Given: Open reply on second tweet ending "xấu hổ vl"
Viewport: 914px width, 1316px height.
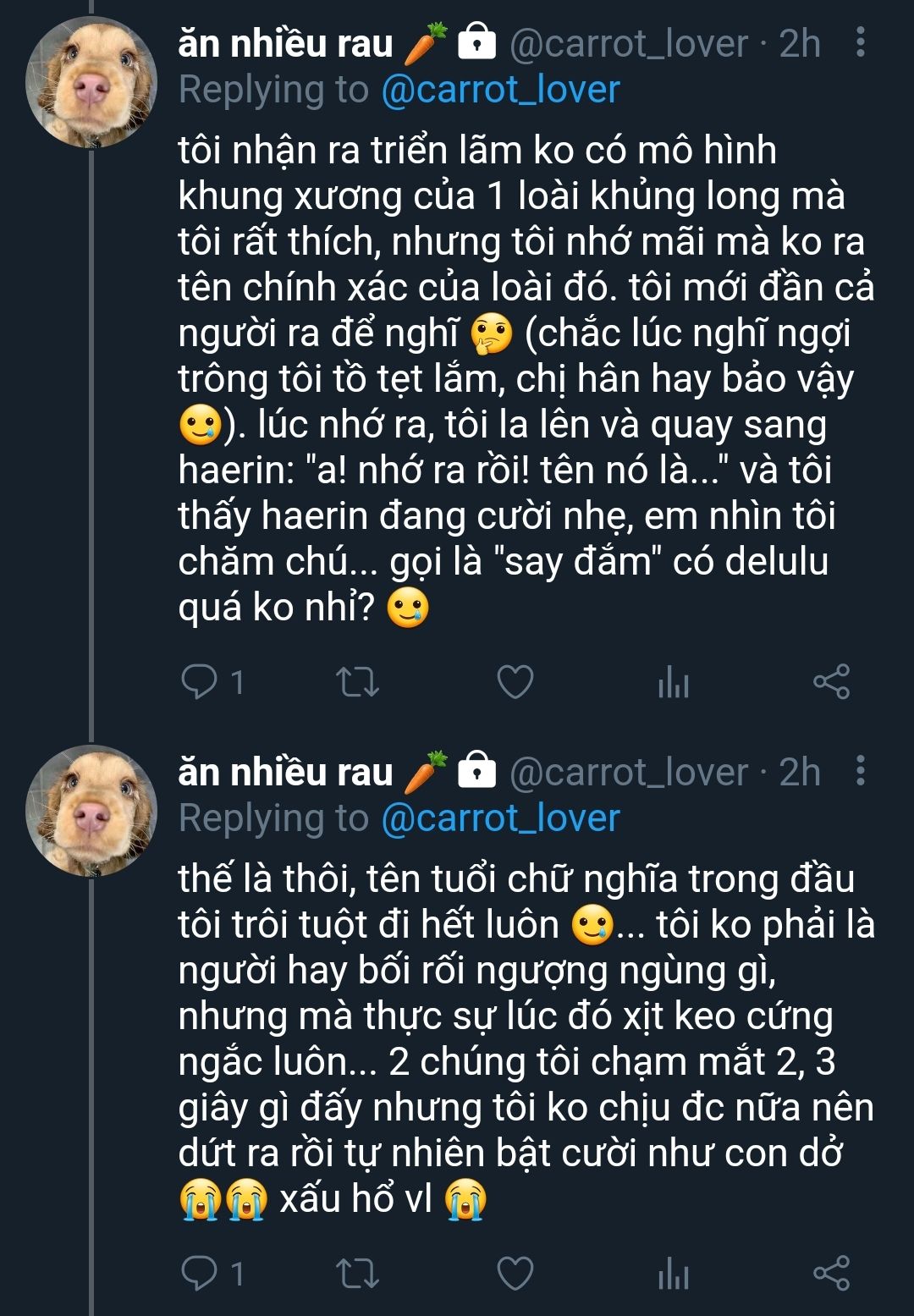Looking at the screenshot, I should coord(200,1273).
